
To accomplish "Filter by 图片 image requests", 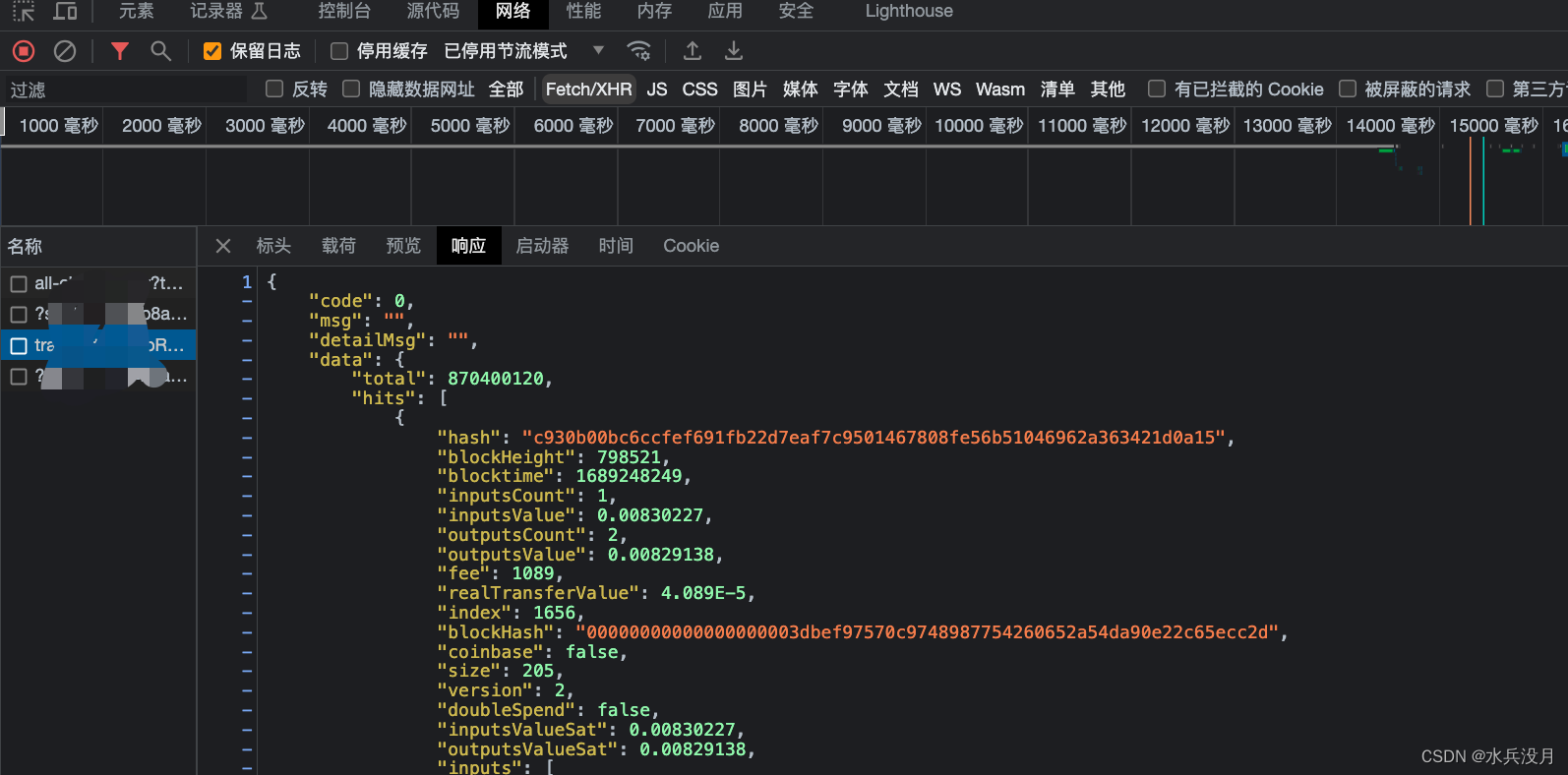I will pos(750,89).
